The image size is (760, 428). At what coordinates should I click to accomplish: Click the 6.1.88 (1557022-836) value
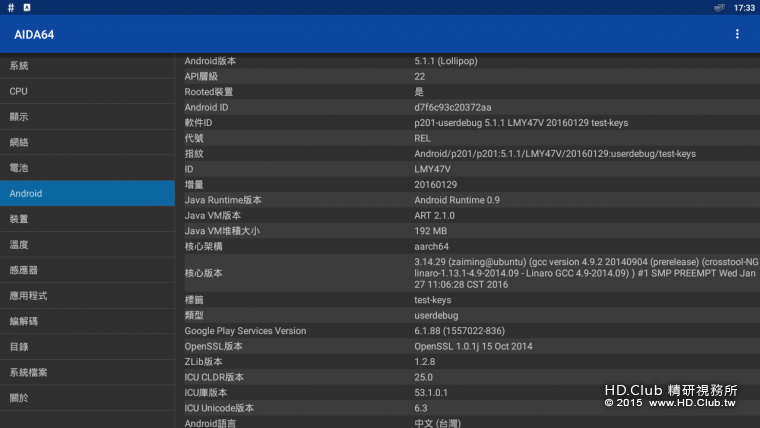coord(459,331)
